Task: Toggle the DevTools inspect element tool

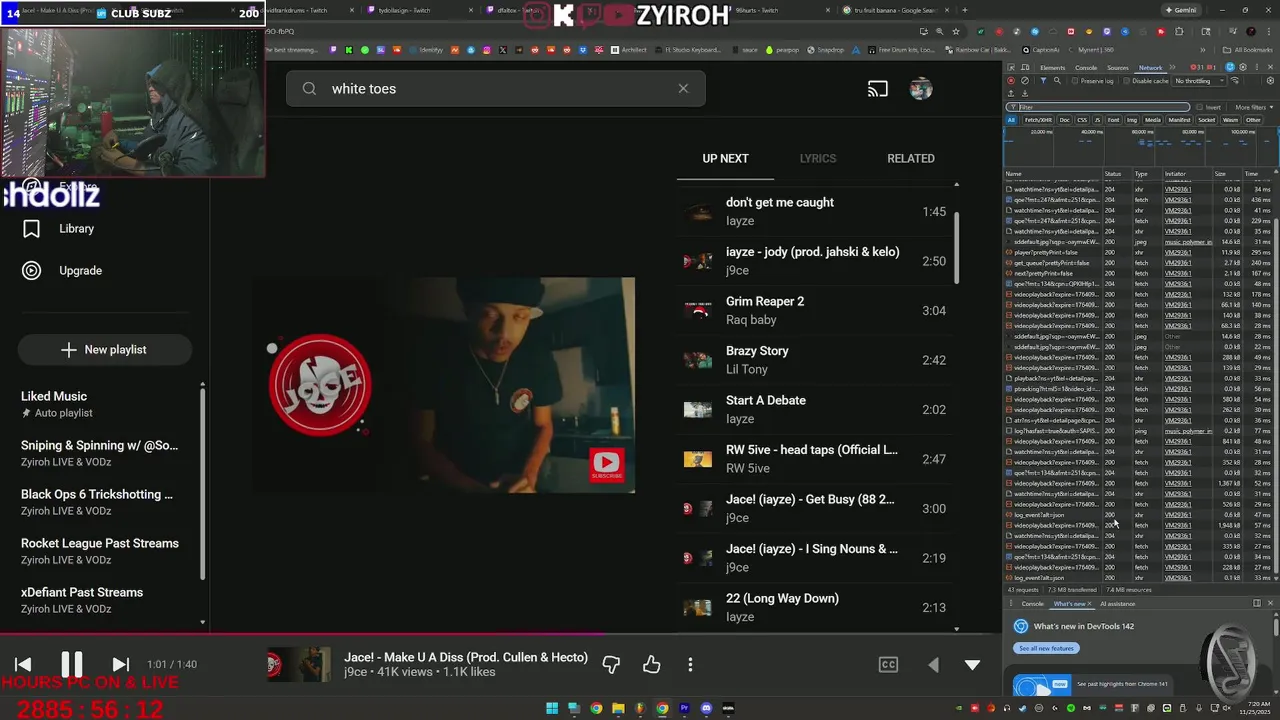Action: click(x=1011, y=68)
